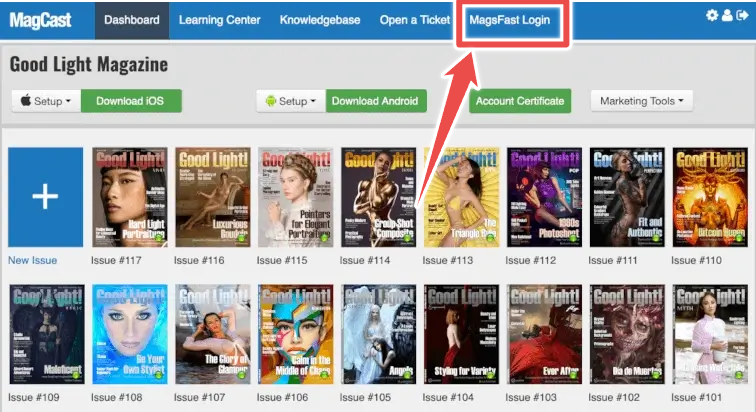Click MagsFast Login in navbar
The height and width of the screenshot is (412, 756).
tap(510, 20)
